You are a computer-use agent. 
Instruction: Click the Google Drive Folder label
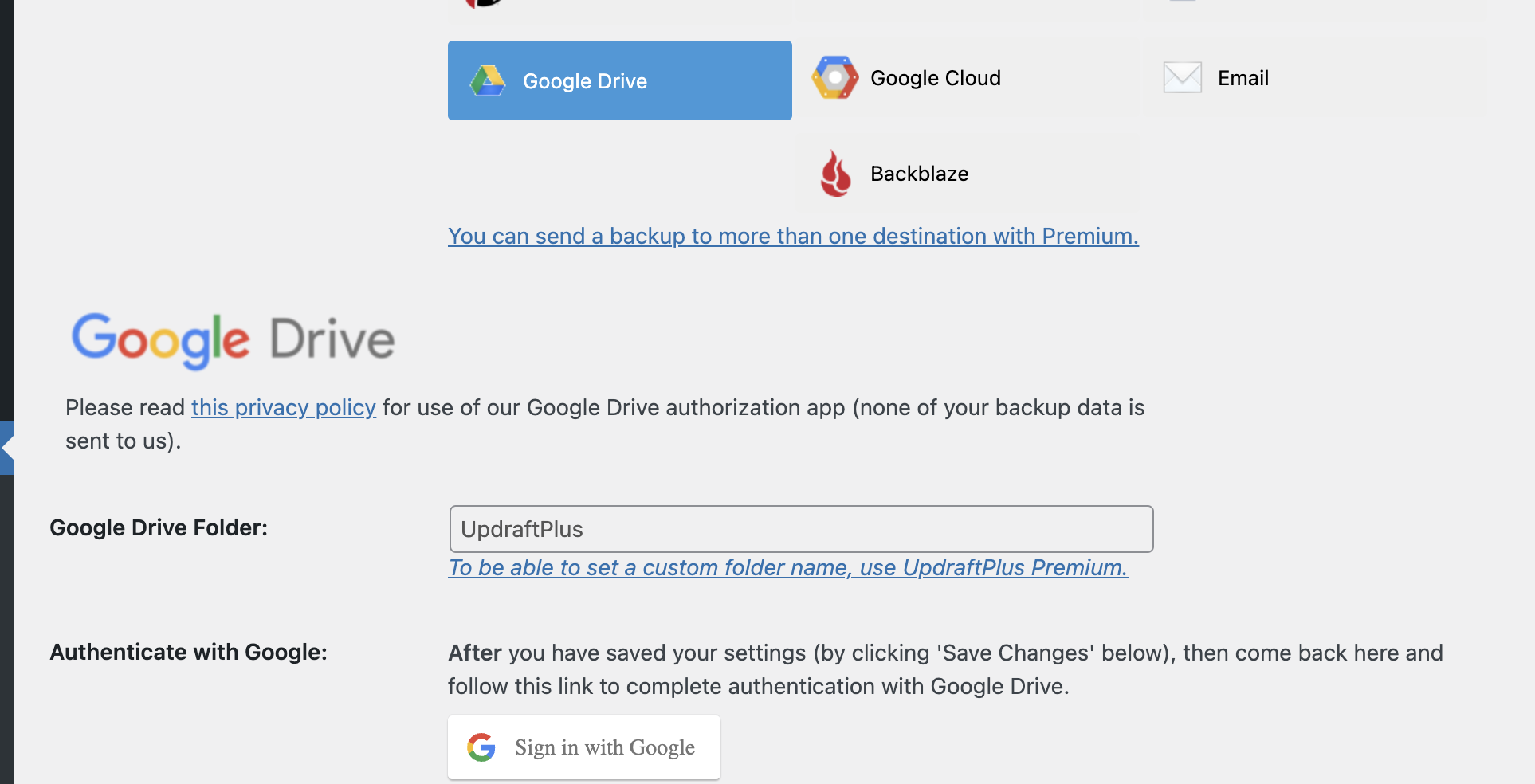click(x=159, y=527)
